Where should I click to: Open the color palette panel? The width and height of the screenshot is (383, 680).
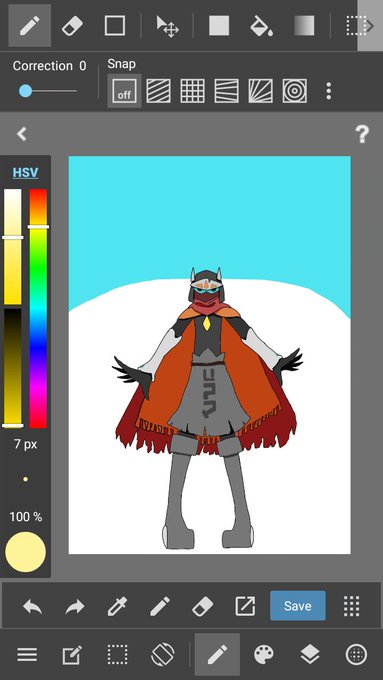click(264, 654)
